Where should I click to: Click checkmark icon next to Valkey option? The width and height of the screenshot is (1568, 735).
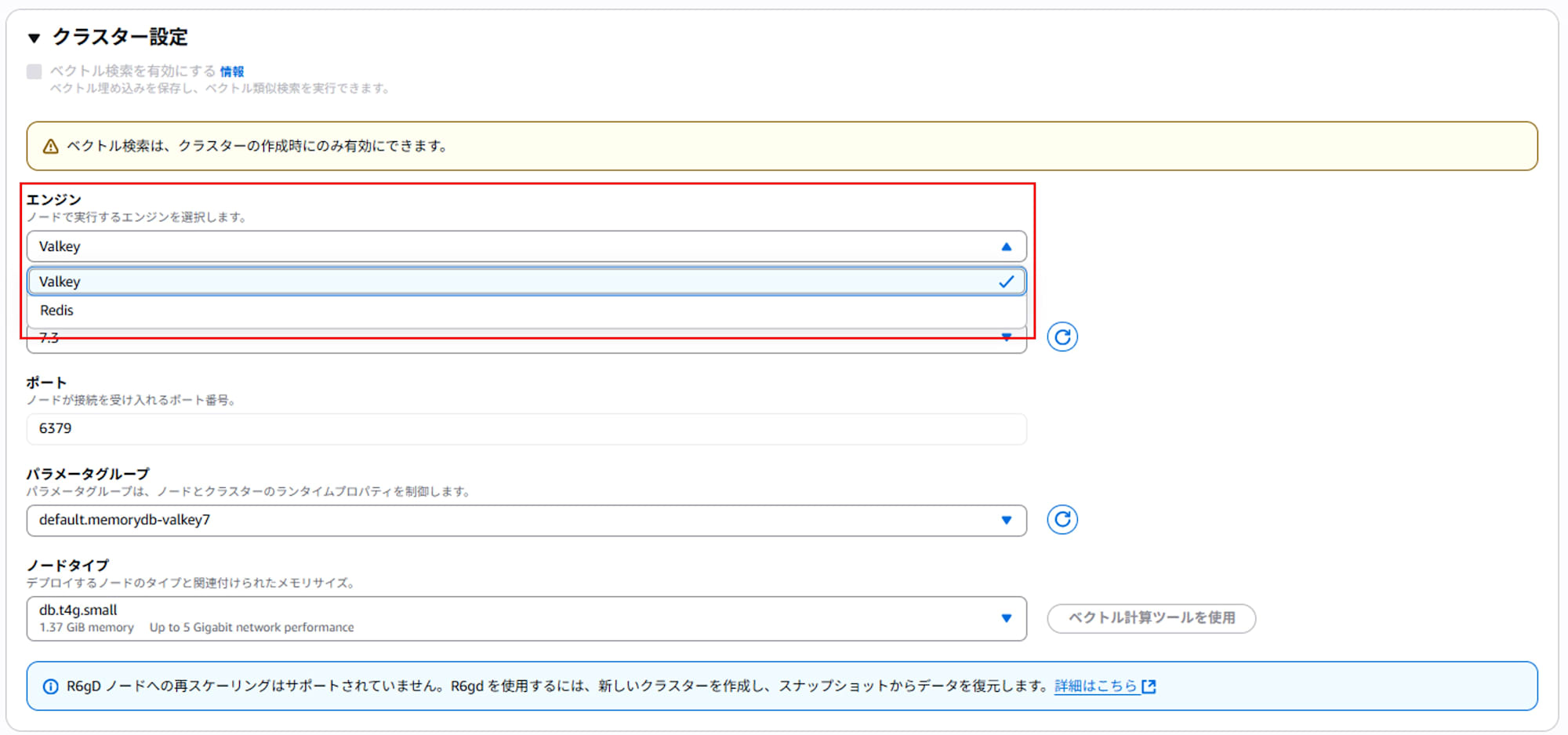coord(1007,282)
